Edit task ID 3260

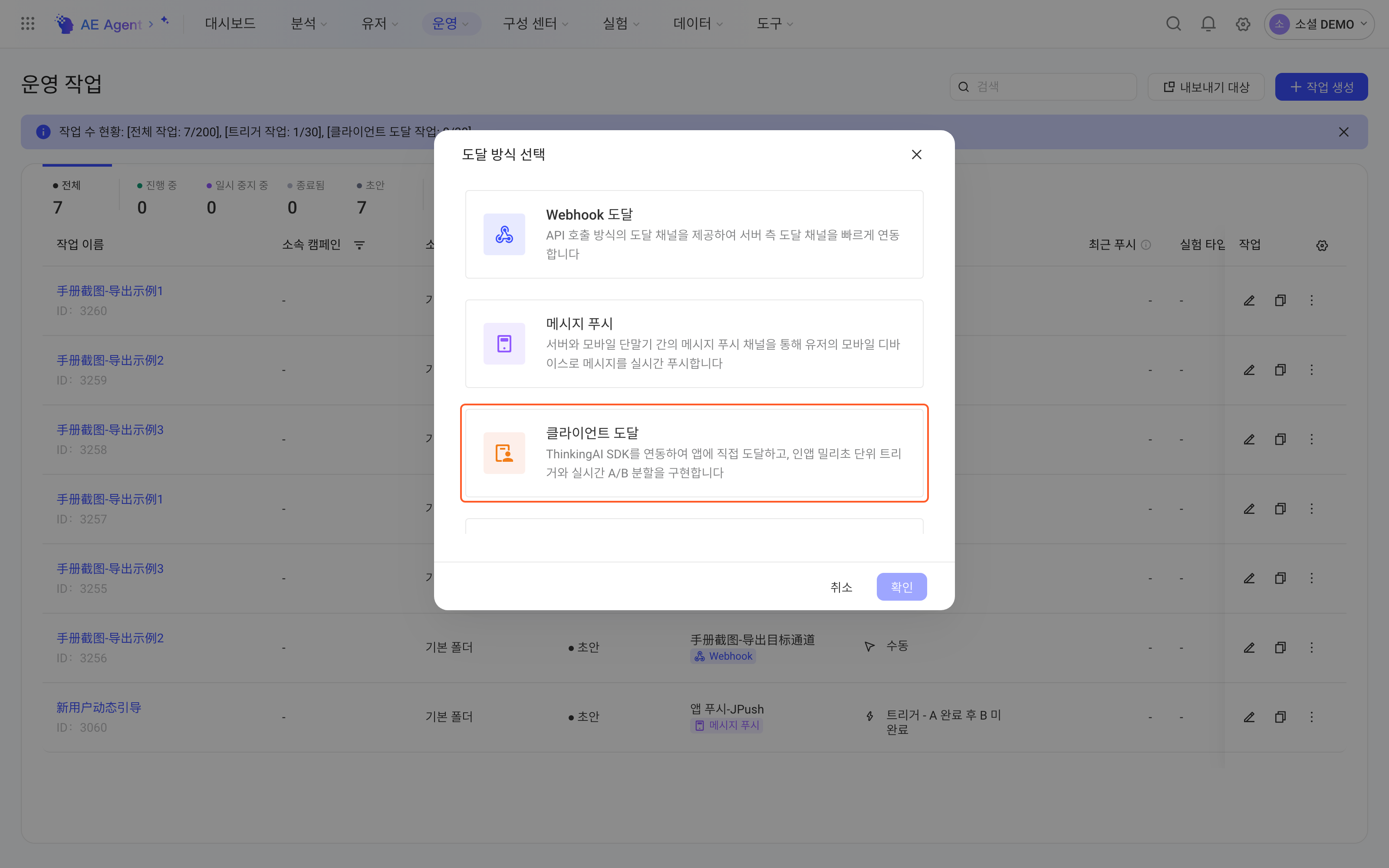[x=1249, y=300]
